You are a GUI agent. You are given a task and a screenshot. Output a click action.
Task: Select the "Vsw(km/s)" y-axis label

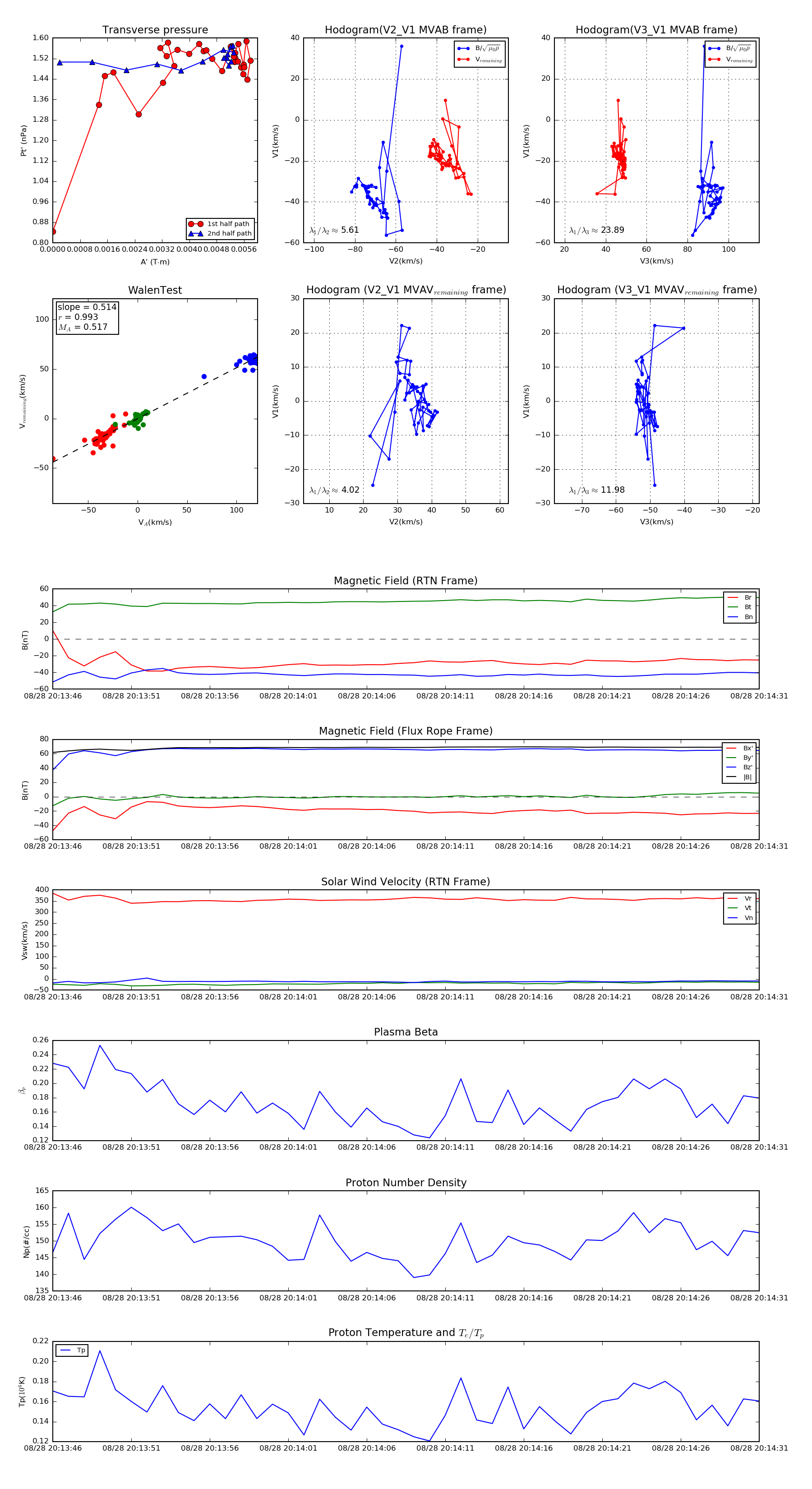[24, 941]
